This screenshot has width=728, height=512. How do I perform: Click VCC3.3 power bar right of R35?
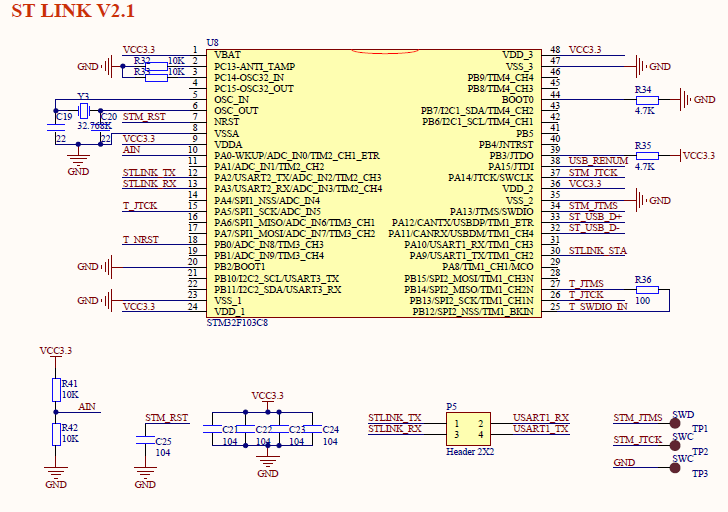[x=681, y=156]
